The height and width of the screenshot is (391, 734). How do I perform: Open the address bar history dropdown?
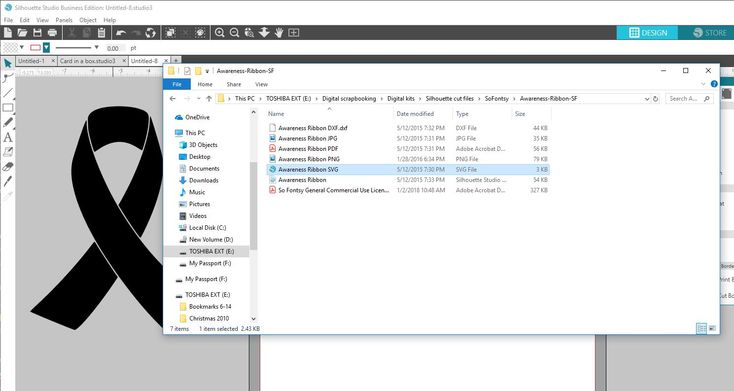coord(646,99)
